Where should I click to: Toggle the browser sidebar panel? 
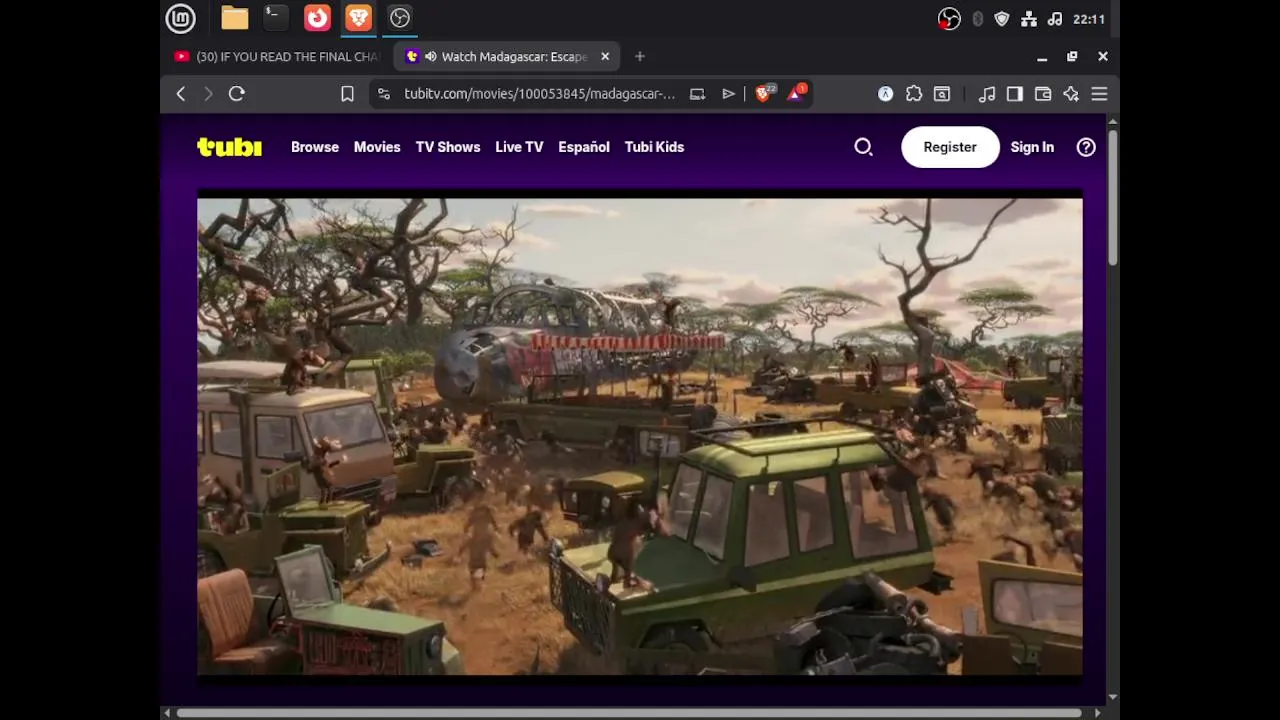coord(1015,94)
